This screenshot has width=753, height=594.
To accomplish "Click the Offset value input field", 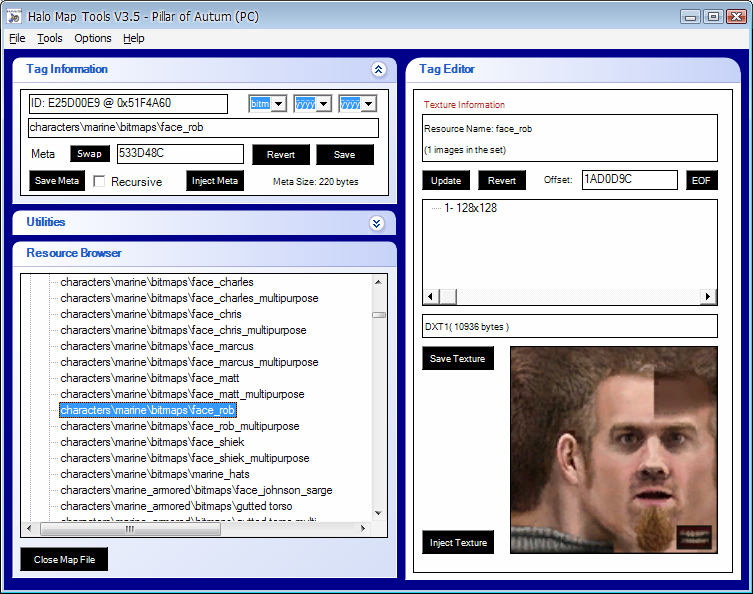I will click(x=629, y=180).
